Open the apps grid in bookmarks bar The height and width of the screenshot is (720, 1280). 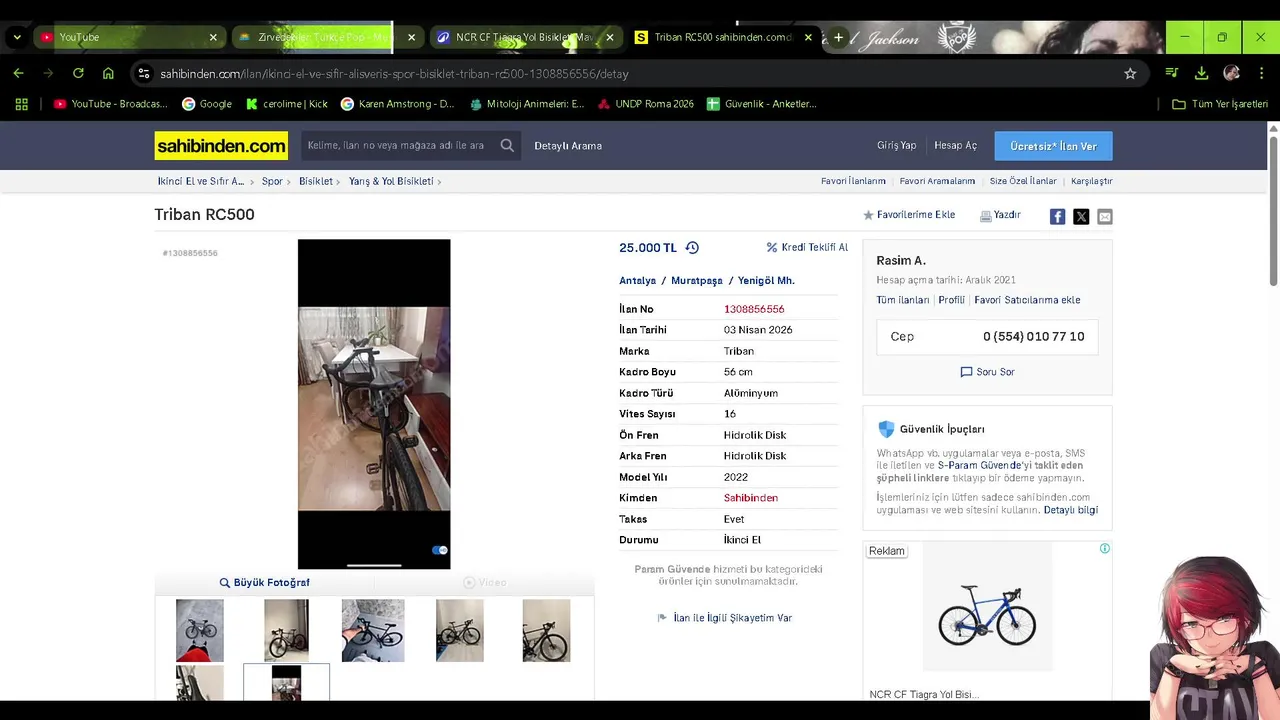click(x=21, y=104)
